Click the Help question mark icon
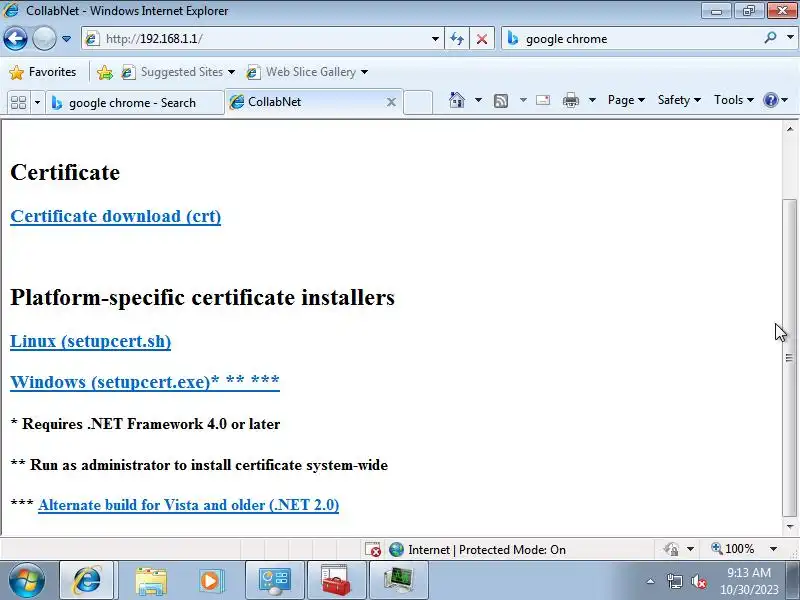 [770, 100]
